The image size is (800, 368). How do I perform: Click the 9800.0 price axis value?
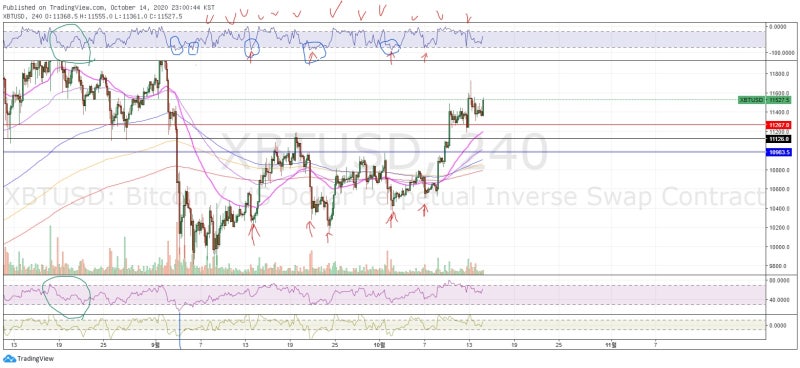(780, 266)
